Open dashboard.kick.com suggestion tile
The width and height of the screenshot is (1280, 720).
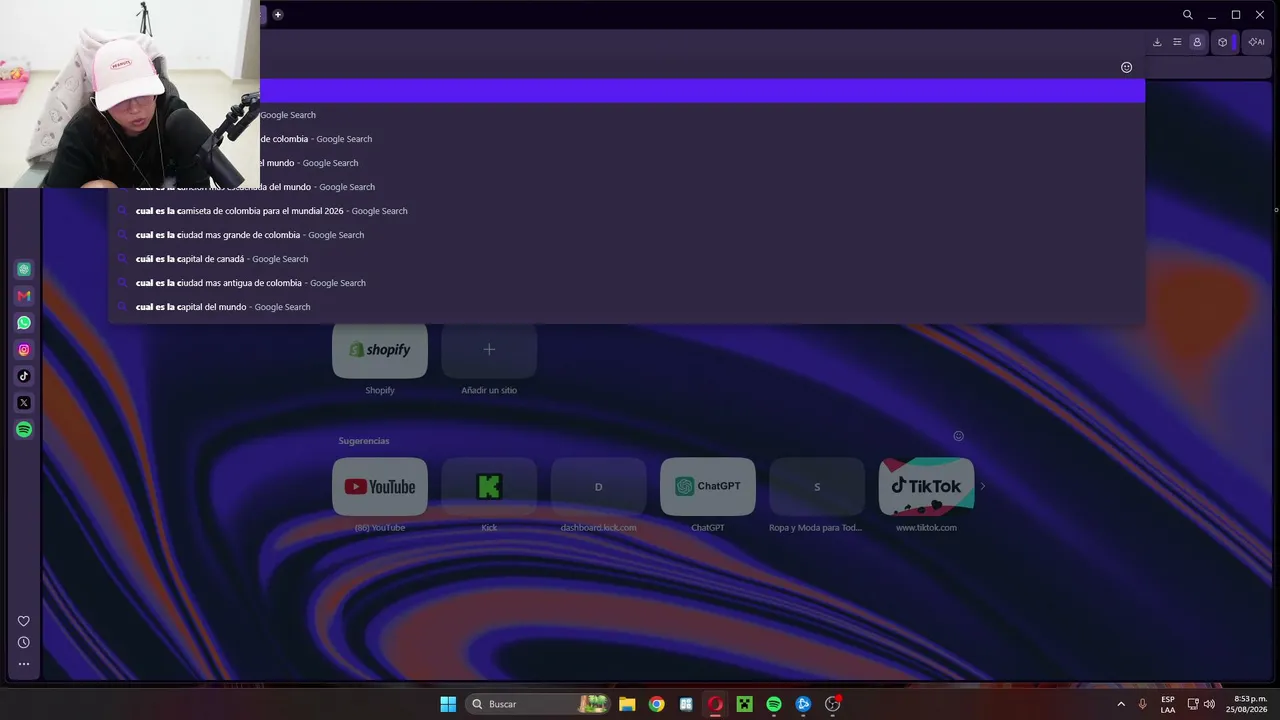pos(598,487)
